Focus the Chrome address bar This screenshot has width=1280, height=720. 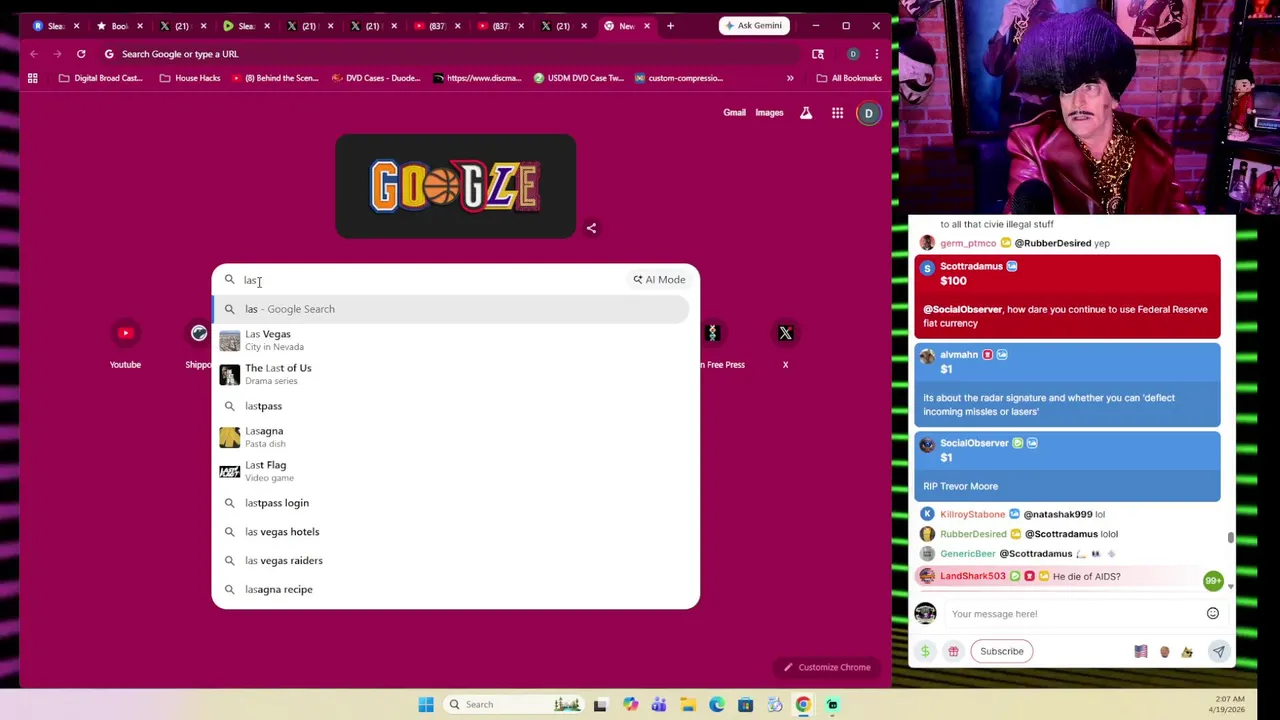(450, 54)
